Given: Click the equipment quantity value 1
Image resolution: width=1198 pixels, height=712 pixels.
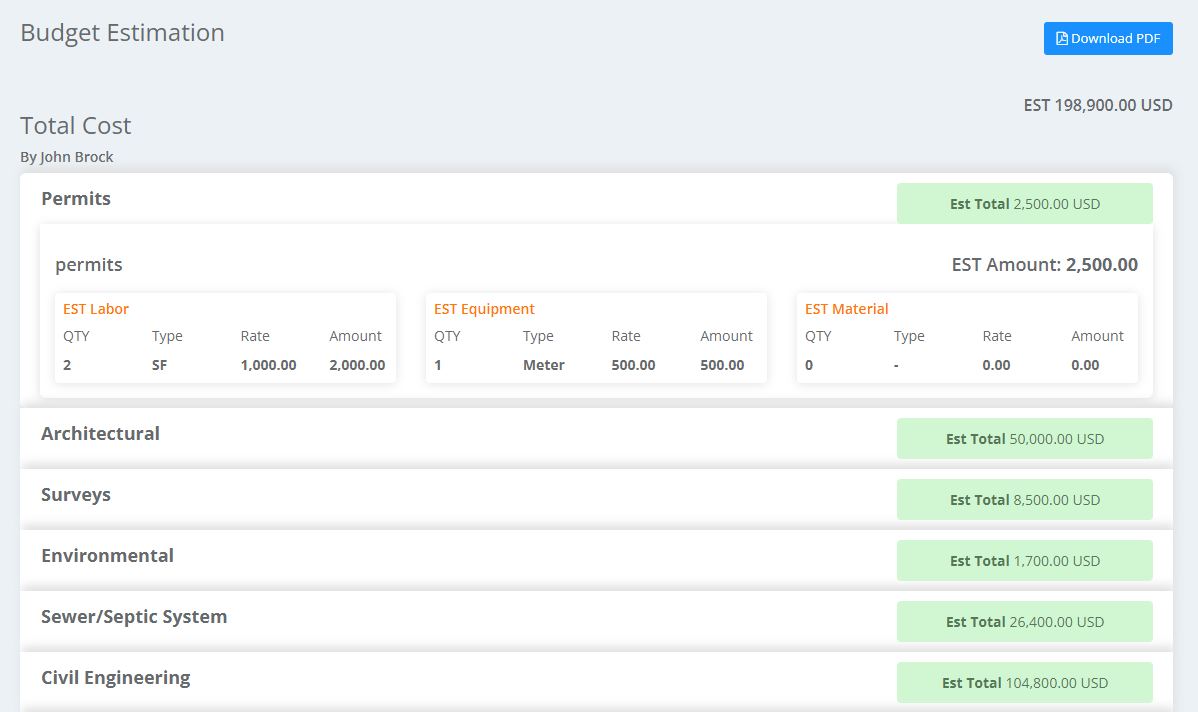Looking at the screenshot, I should tap(438, 365).
